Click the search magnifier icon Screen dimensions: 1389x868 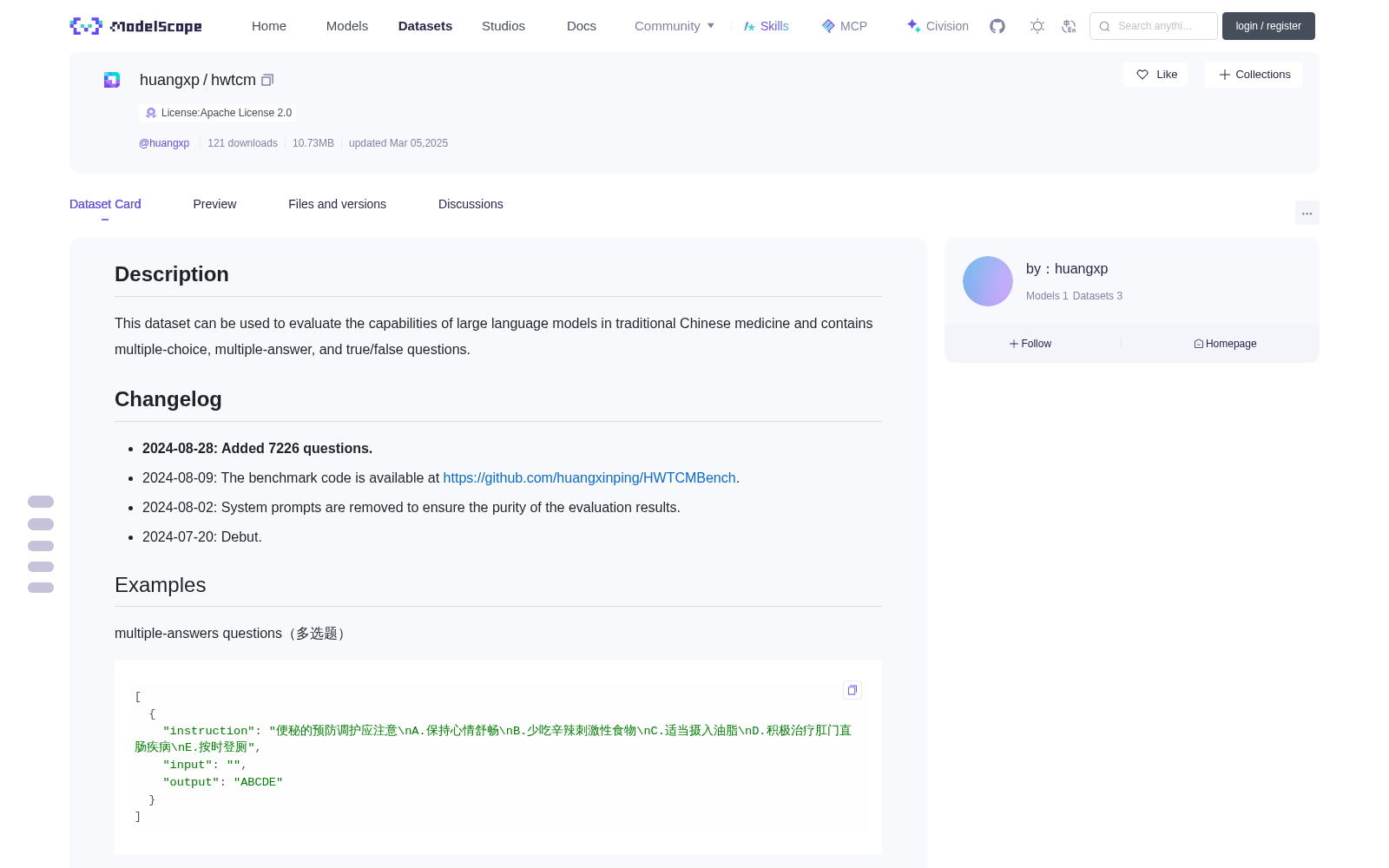tap(1104, 26)
